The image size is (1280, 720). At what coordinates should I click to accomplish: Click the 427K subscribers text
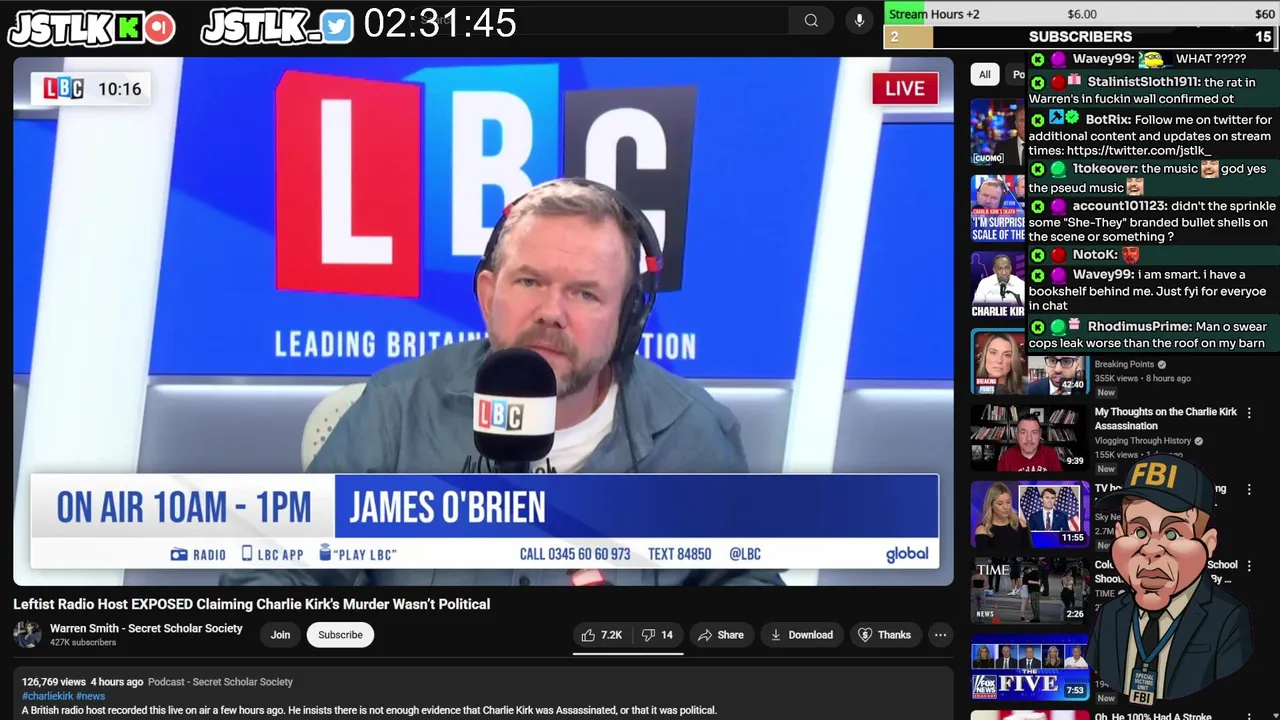[83, 643]
